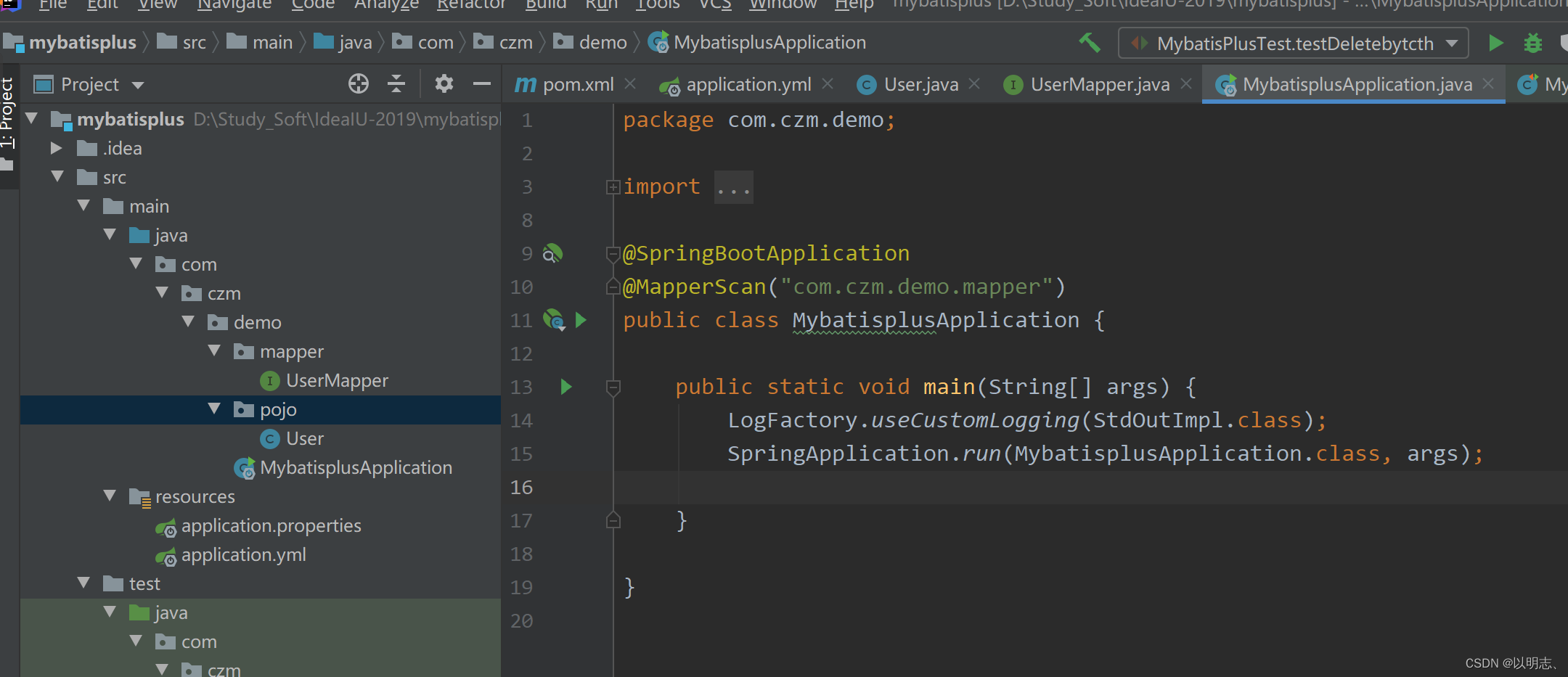Switch to the UserMapper.java tab
The height and width of the screenshot is (677, 1568).
pyautogui.click(x=1098, y=83)
